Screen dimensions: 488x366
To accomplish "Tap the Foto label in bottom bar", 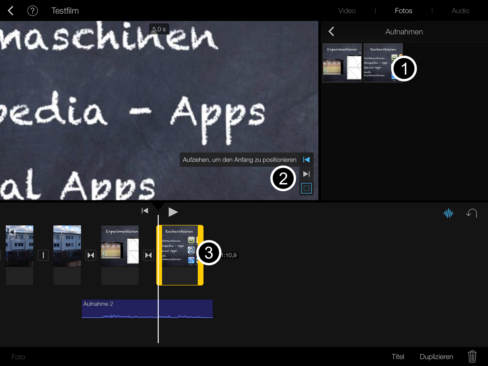I will 18,357.
